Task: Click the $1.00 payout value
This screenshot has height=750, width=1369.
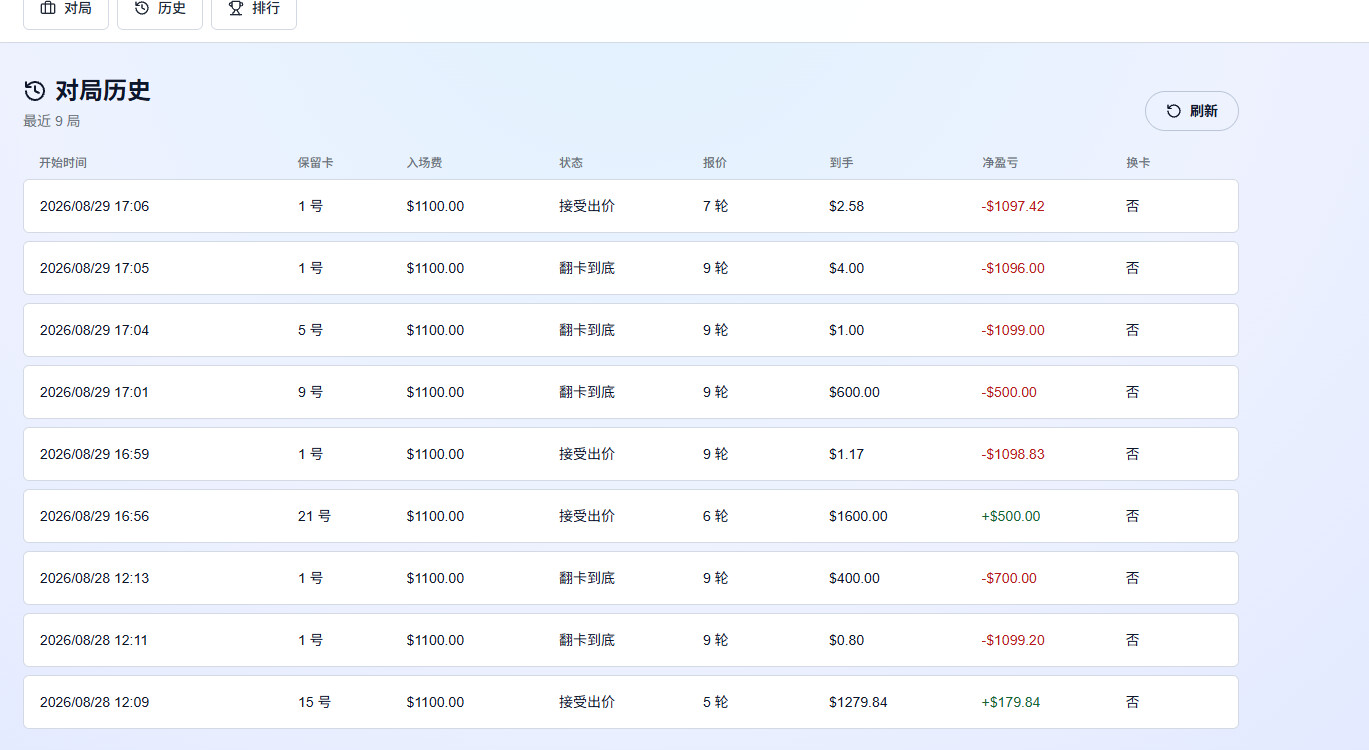Action: [x=846, y=330]
